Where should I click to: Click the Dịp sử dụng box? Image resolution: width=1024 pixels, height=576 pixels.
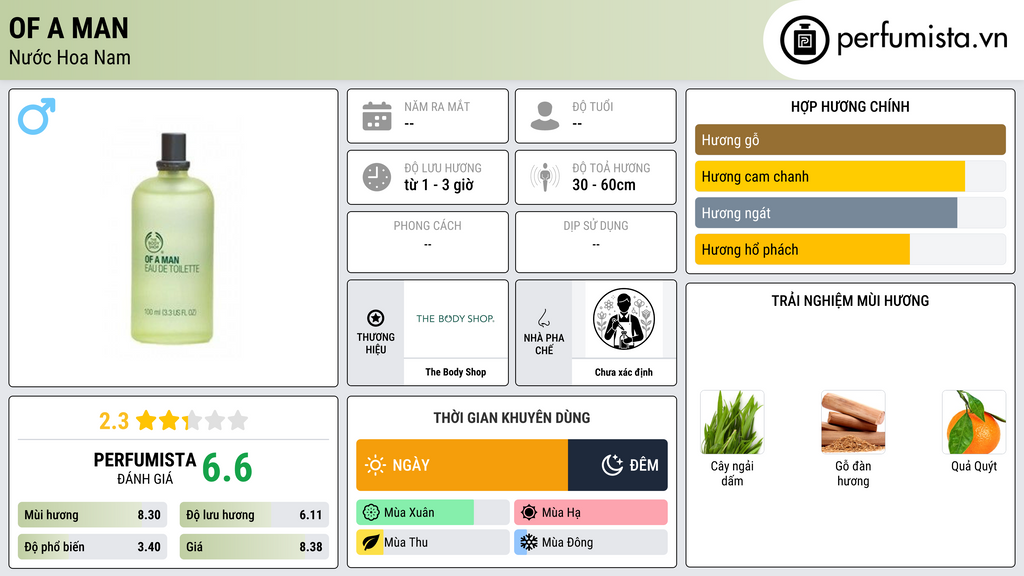tap(596, 242)
